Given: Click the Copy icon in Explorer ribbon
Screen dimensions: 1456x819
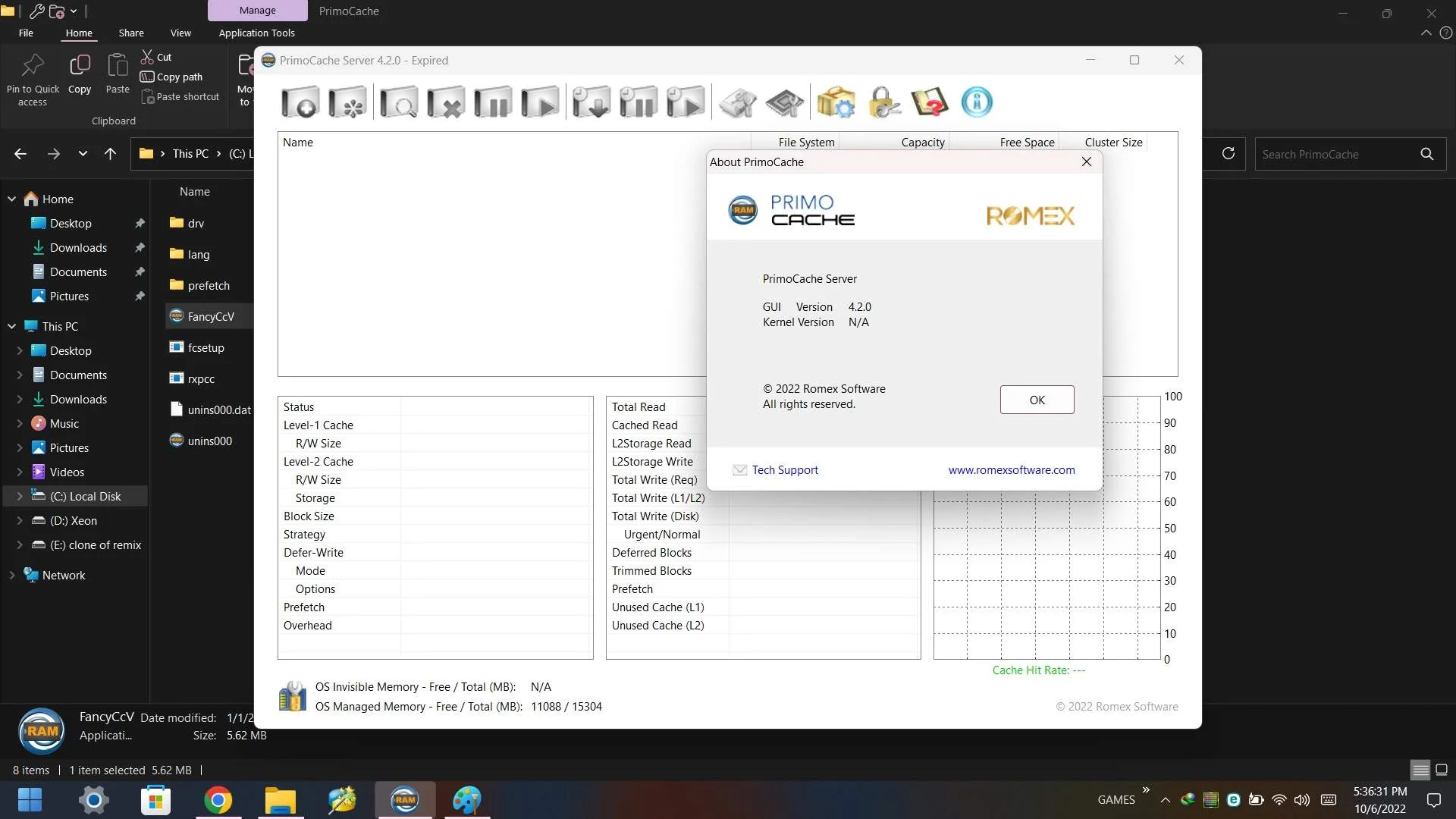Looking at the screenshot, I should click(x=80, y=74).
